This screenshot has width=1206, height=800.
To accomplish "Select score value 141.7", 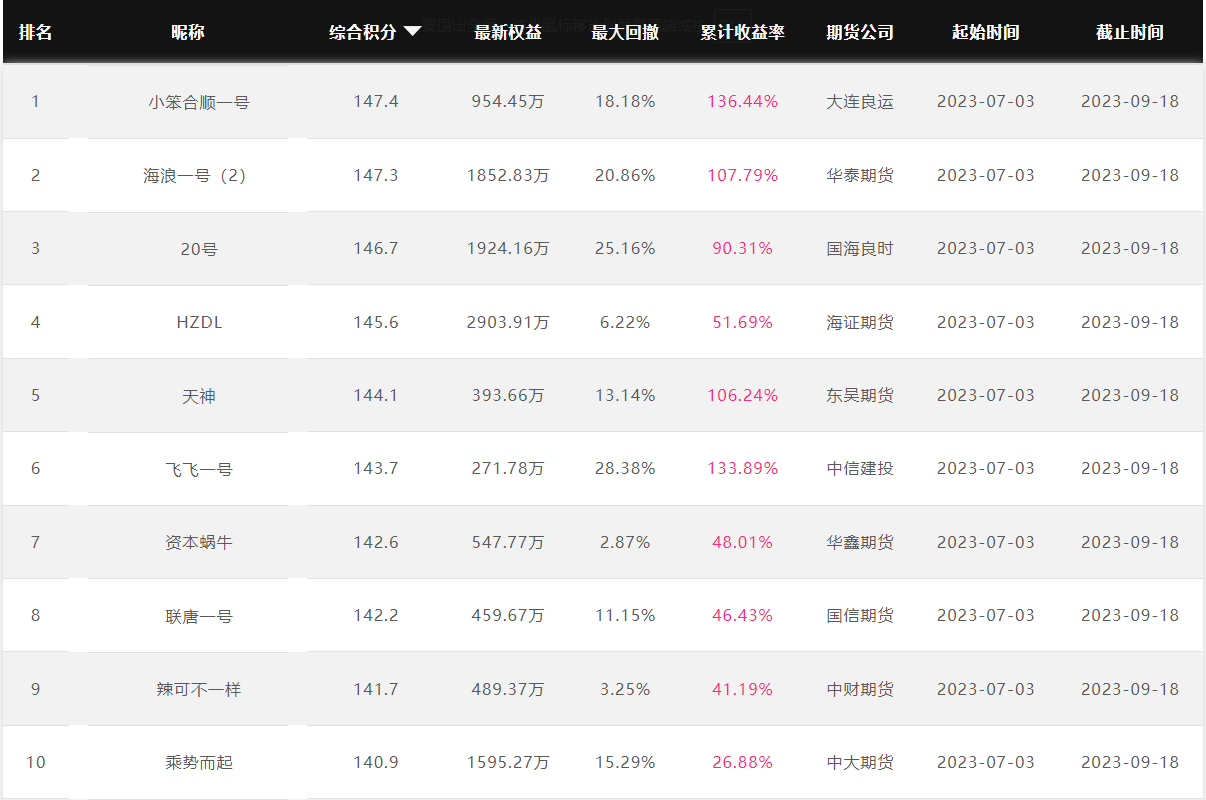I will click(376, 689).
